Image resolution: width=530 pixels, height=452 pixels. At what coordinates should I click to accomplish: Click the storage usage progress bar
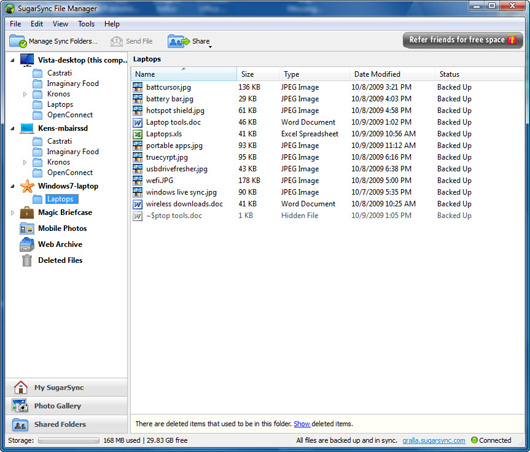[69, 441]
